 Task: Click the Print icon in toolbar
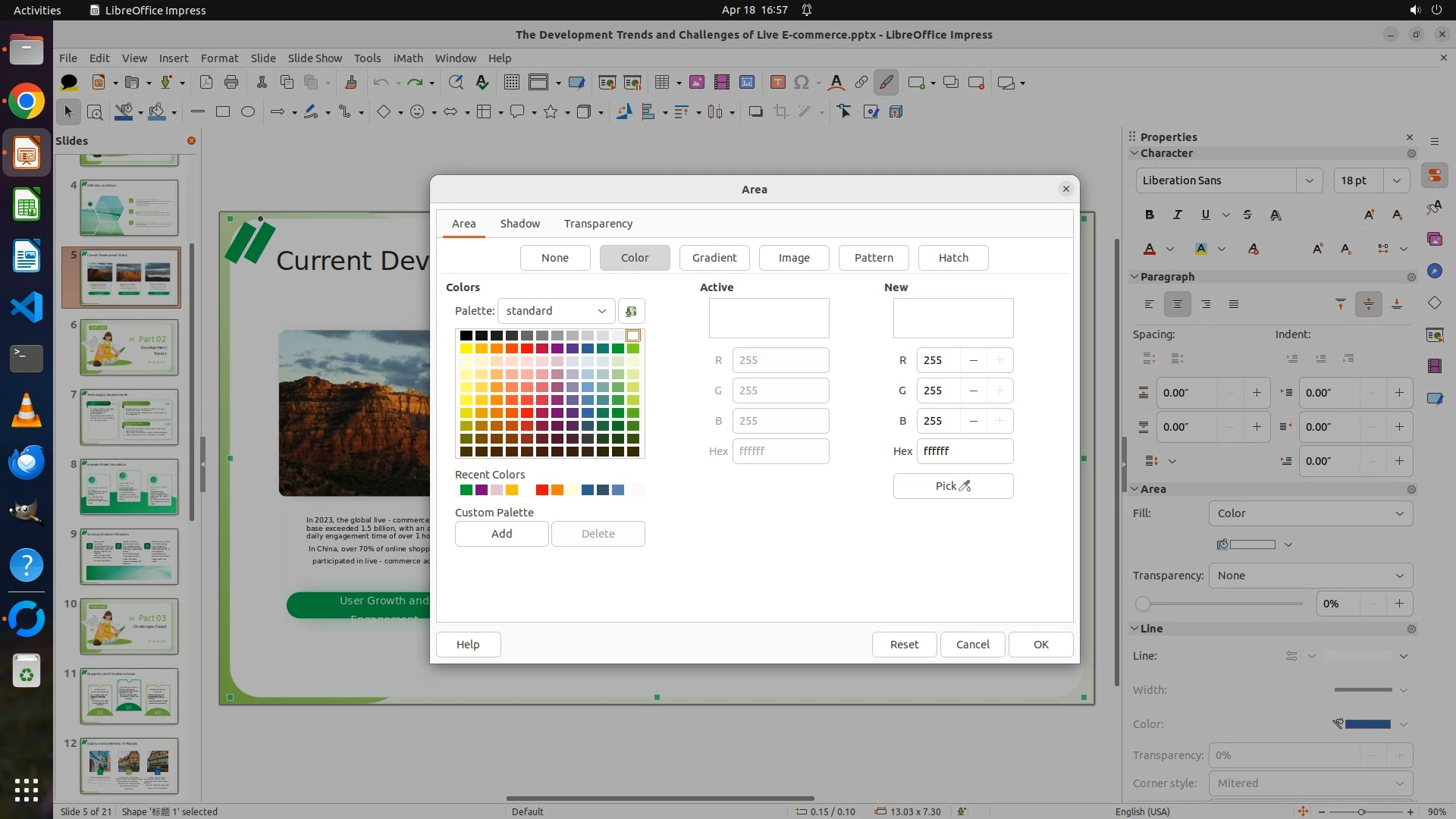click(x=231, y=83)
